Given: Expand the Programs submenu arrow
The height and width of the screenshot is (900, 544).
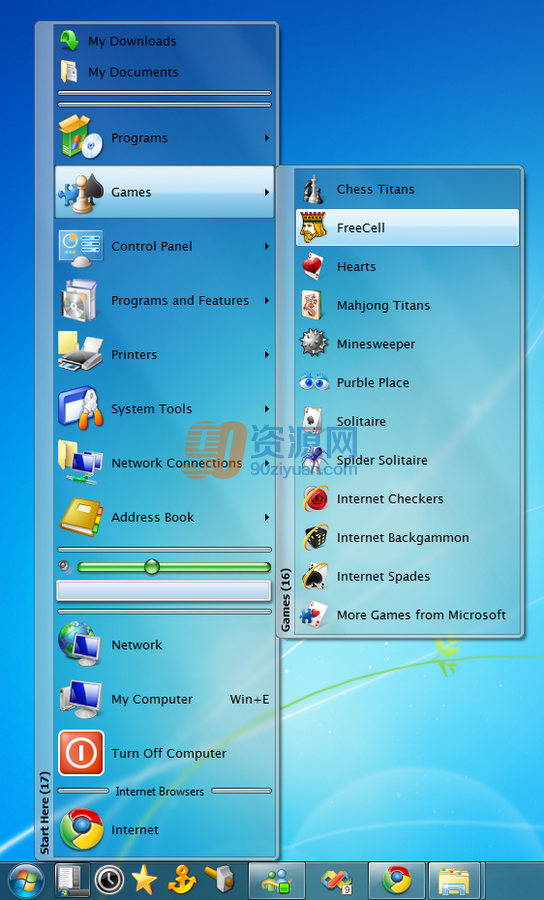Looking at the screenshot, I should pos(267,138).
